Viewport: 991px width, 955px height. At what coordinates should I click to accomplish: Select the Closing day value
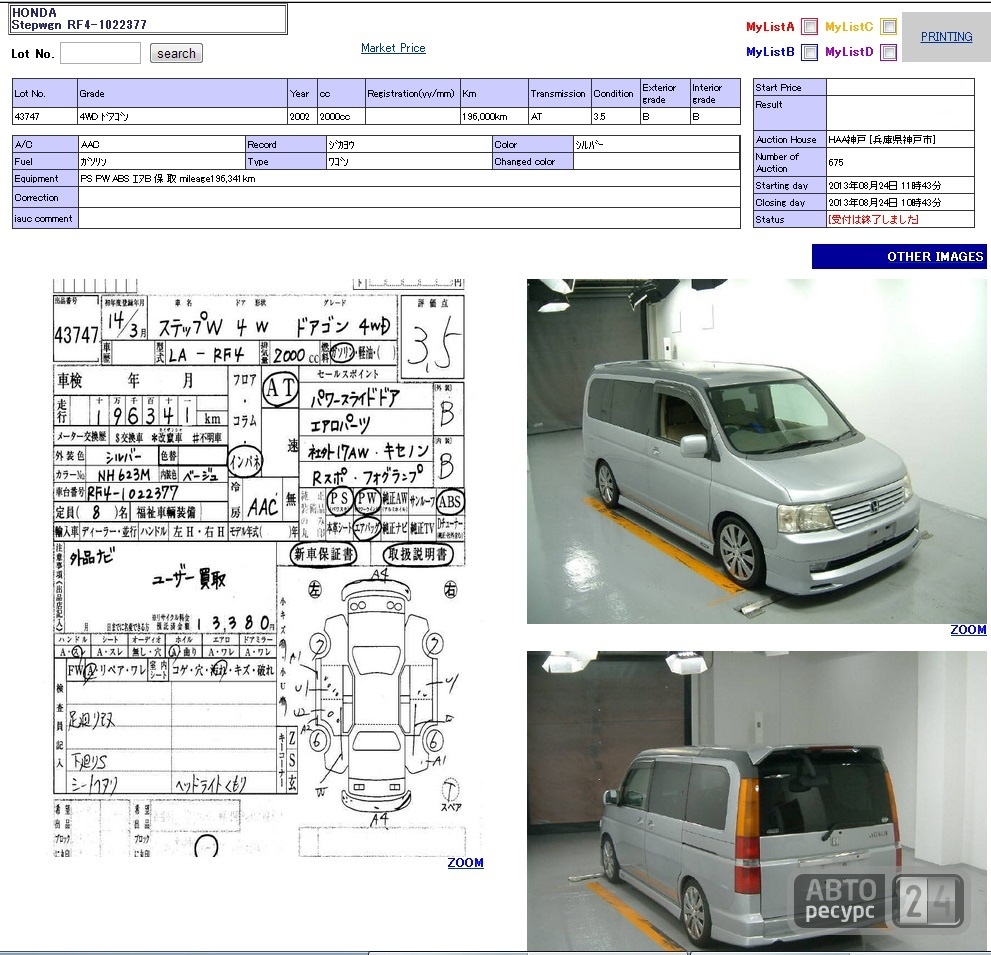(884, 203)
